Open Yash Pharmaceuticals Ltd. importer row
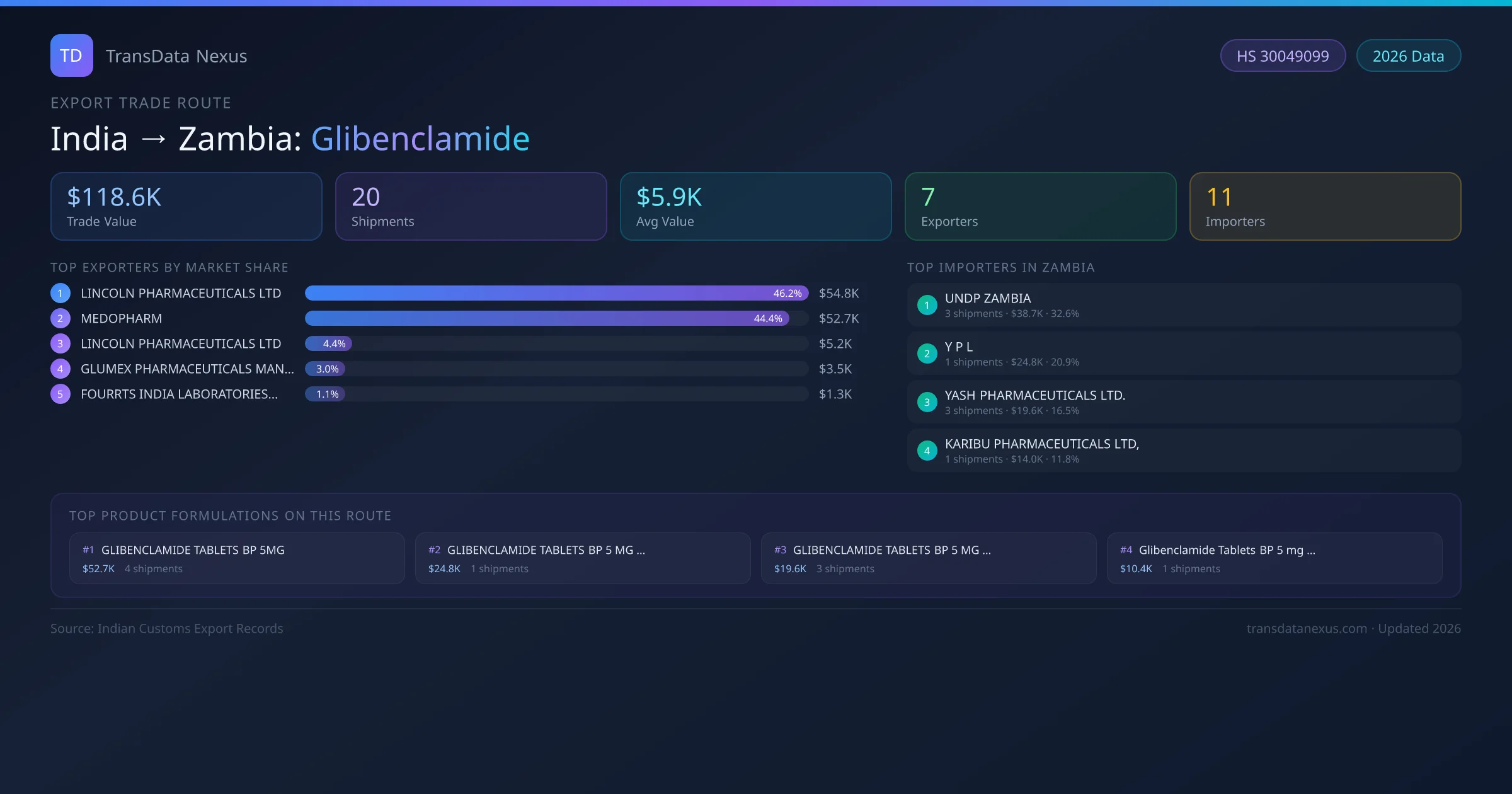Screen dimensions: 1512x794 click(x=1183, y=402)
